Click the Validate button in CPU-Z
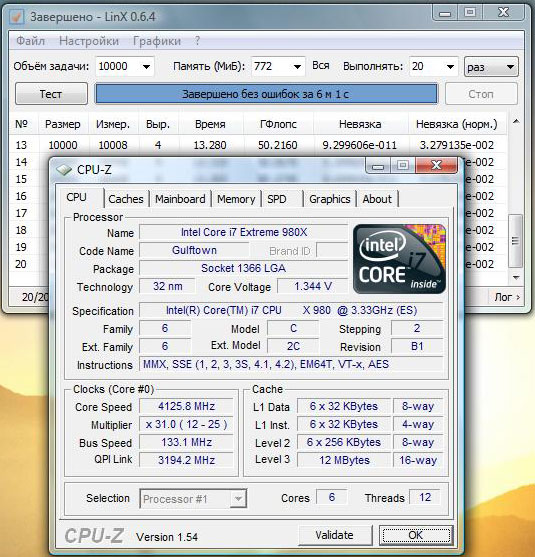The height and width of the screenshot is (557, 535). [x=335, y=535]
